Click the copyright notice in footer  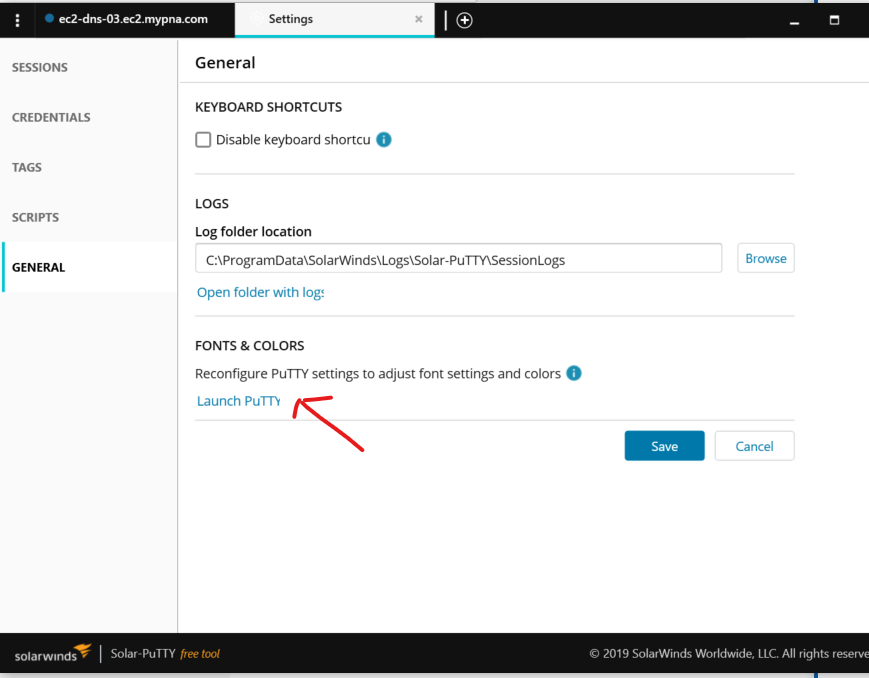point(729,654)
